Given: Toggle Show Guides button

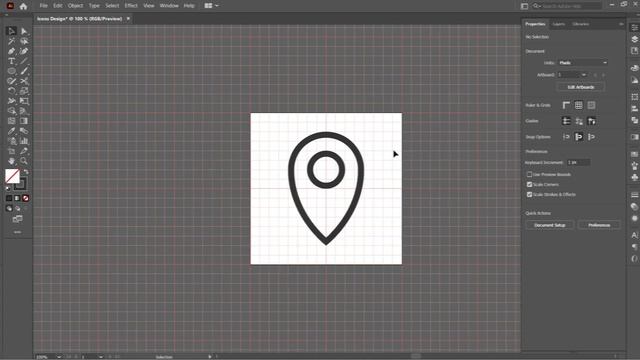Looking at the screenshot, I should point(566,121).
